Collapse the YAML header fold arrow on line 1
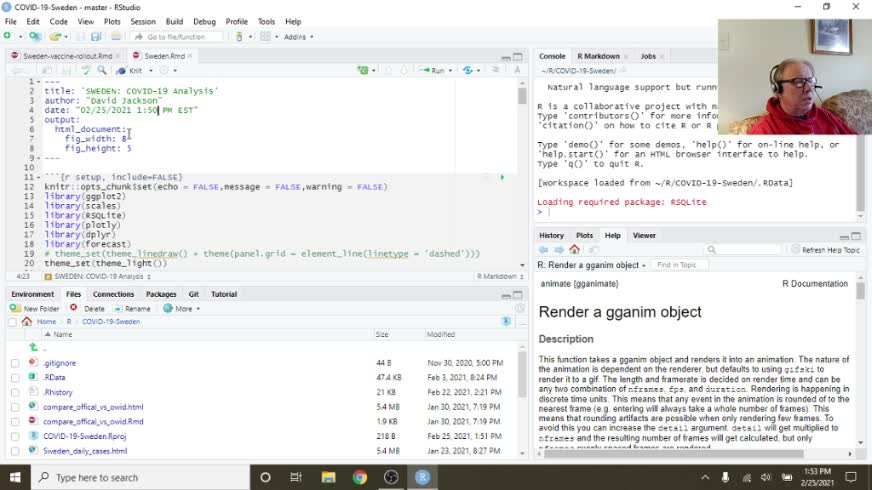The height and width of the screenshot is (490, 872). point(38,81)
